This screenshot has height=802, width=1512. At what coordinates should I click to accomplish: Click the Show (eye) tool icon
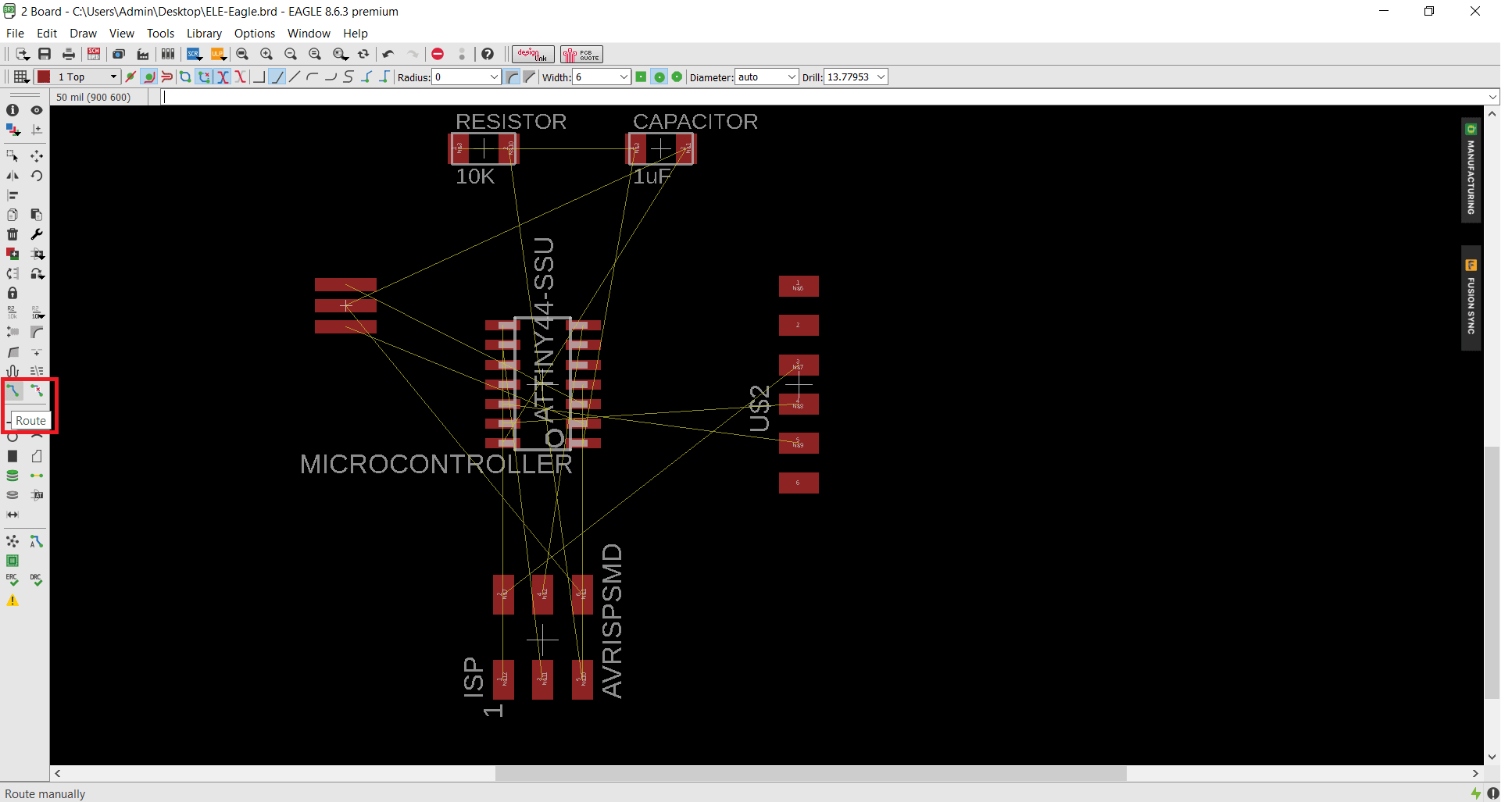tap(37, 110)
